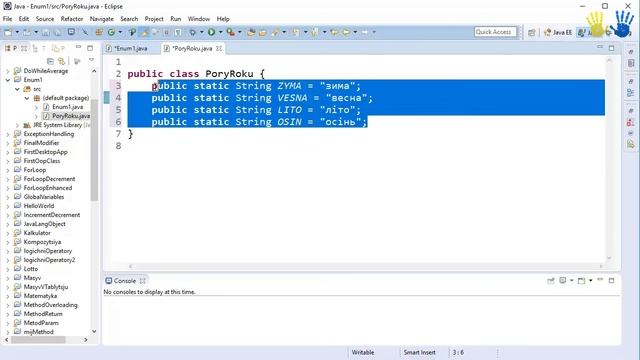Minimize the Package Explorer panel

78,47
